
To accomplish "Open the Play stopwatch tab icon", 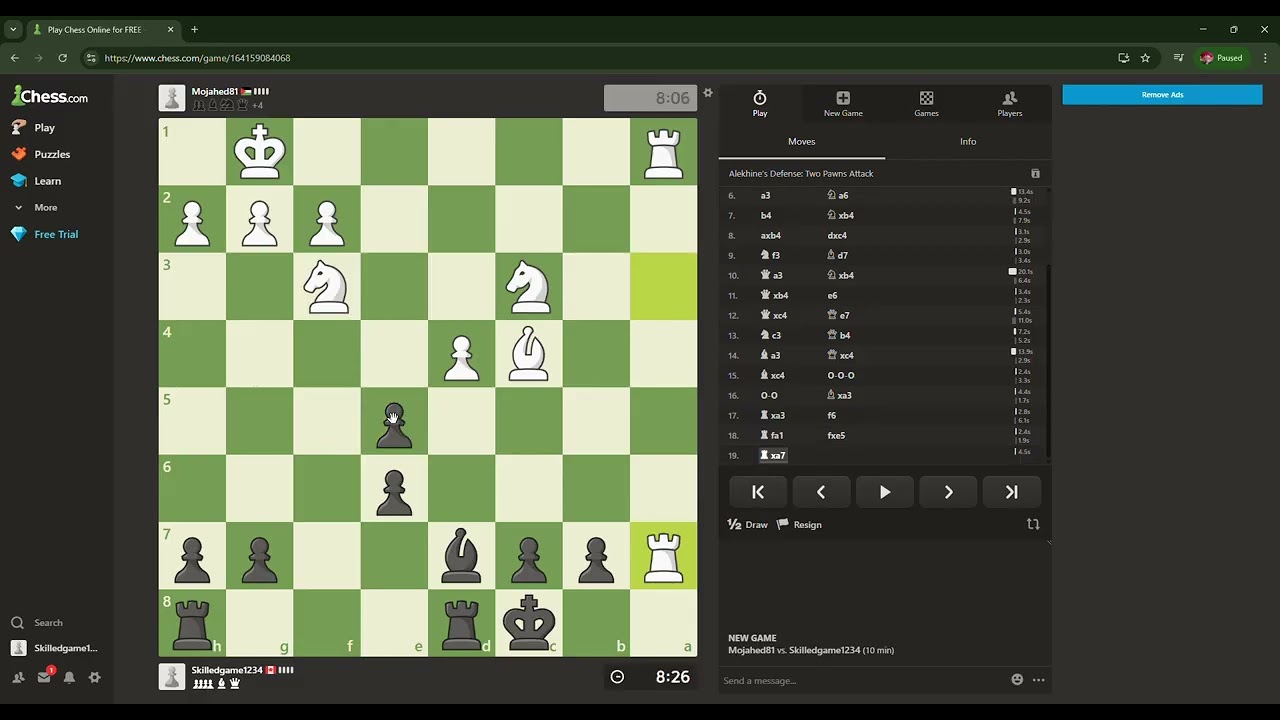I will click(759, 97).
